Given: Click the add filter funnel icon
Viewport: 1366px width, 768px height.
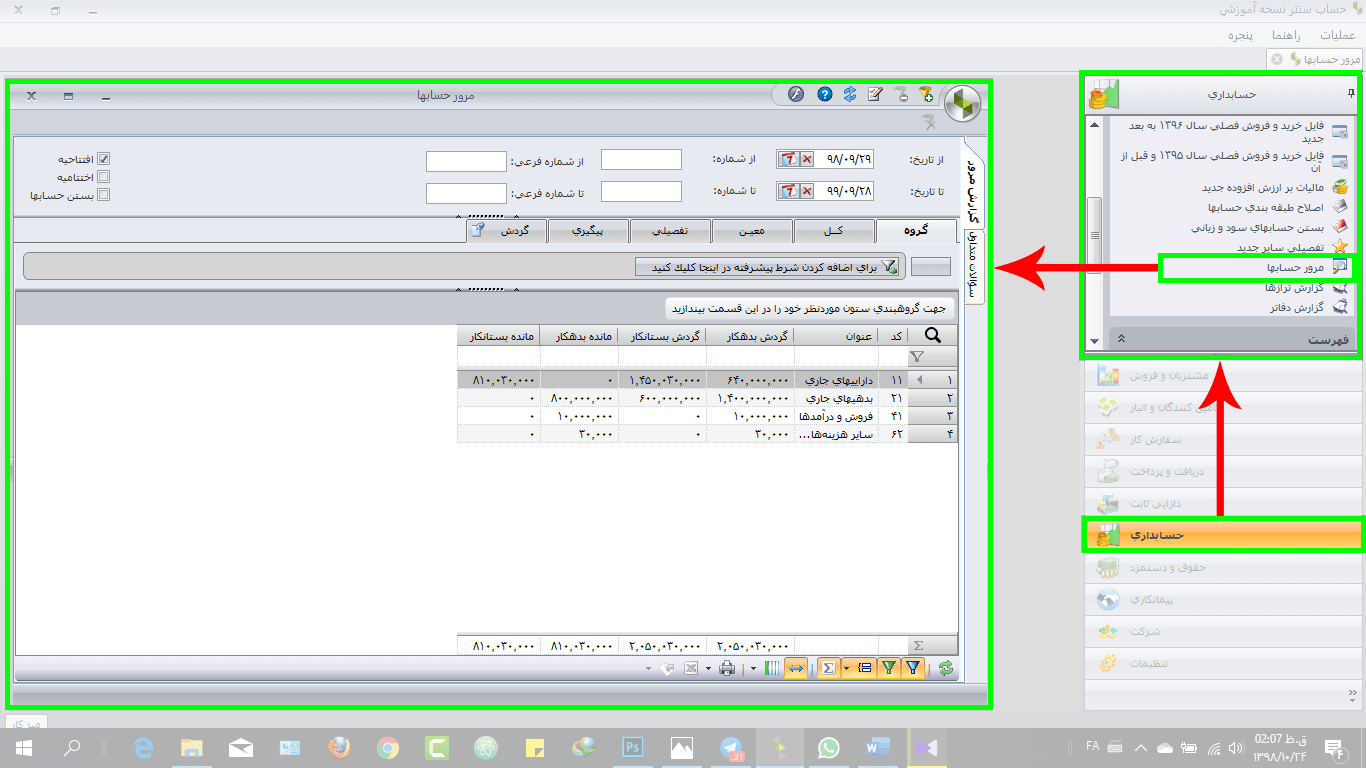Looking at the screenshot, I should point(926,95).
